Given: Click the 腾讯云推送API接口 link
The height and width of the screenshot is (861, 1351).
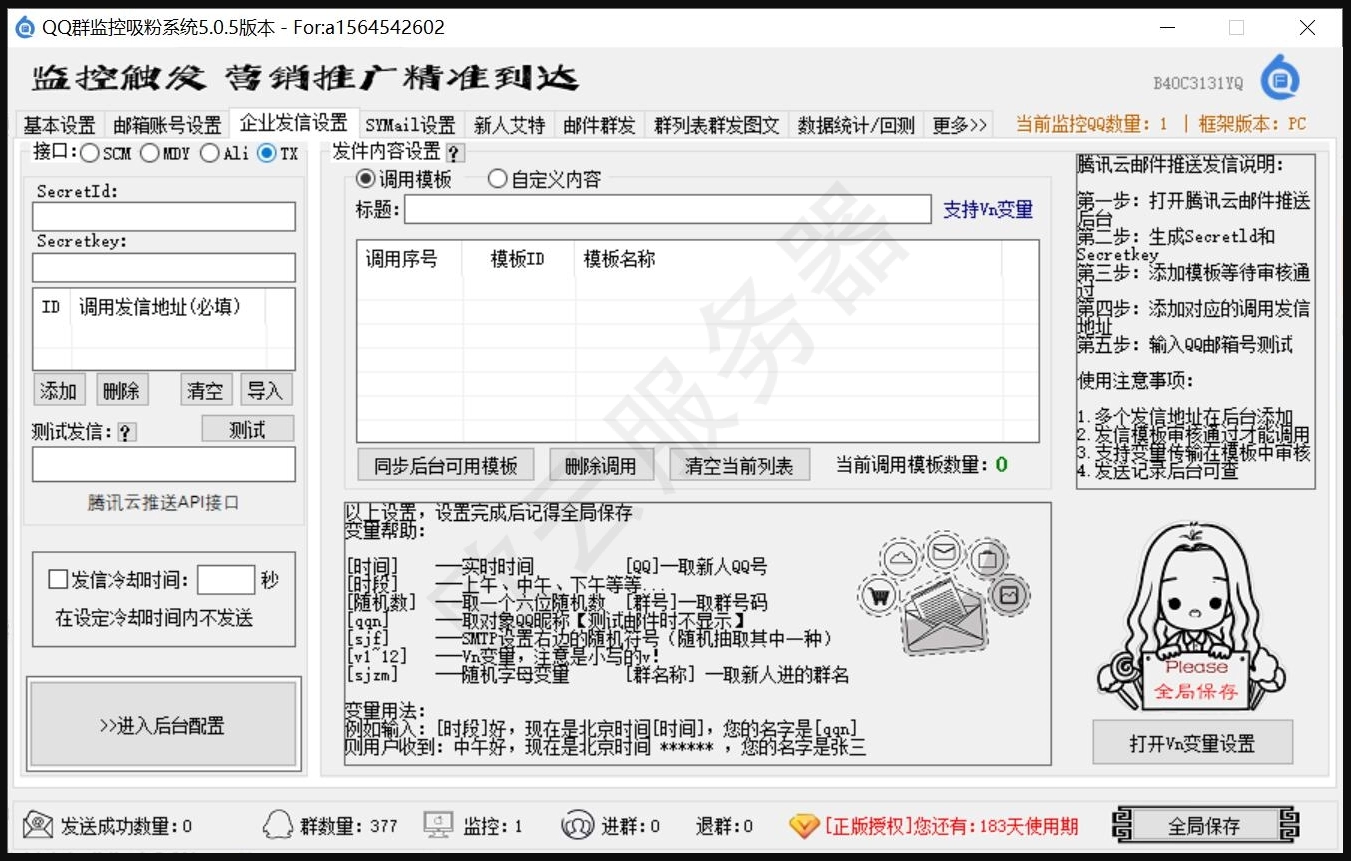Looking at the screenshot, I should (x=163, y=503).
